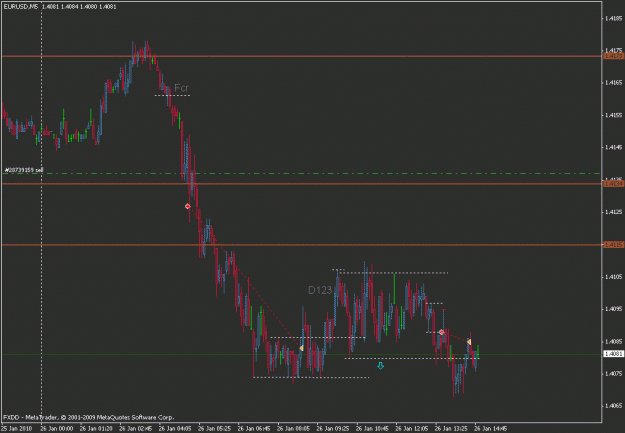Click the 1.4075 price scale label
This screenshot has width=625, height=433.
614,374
